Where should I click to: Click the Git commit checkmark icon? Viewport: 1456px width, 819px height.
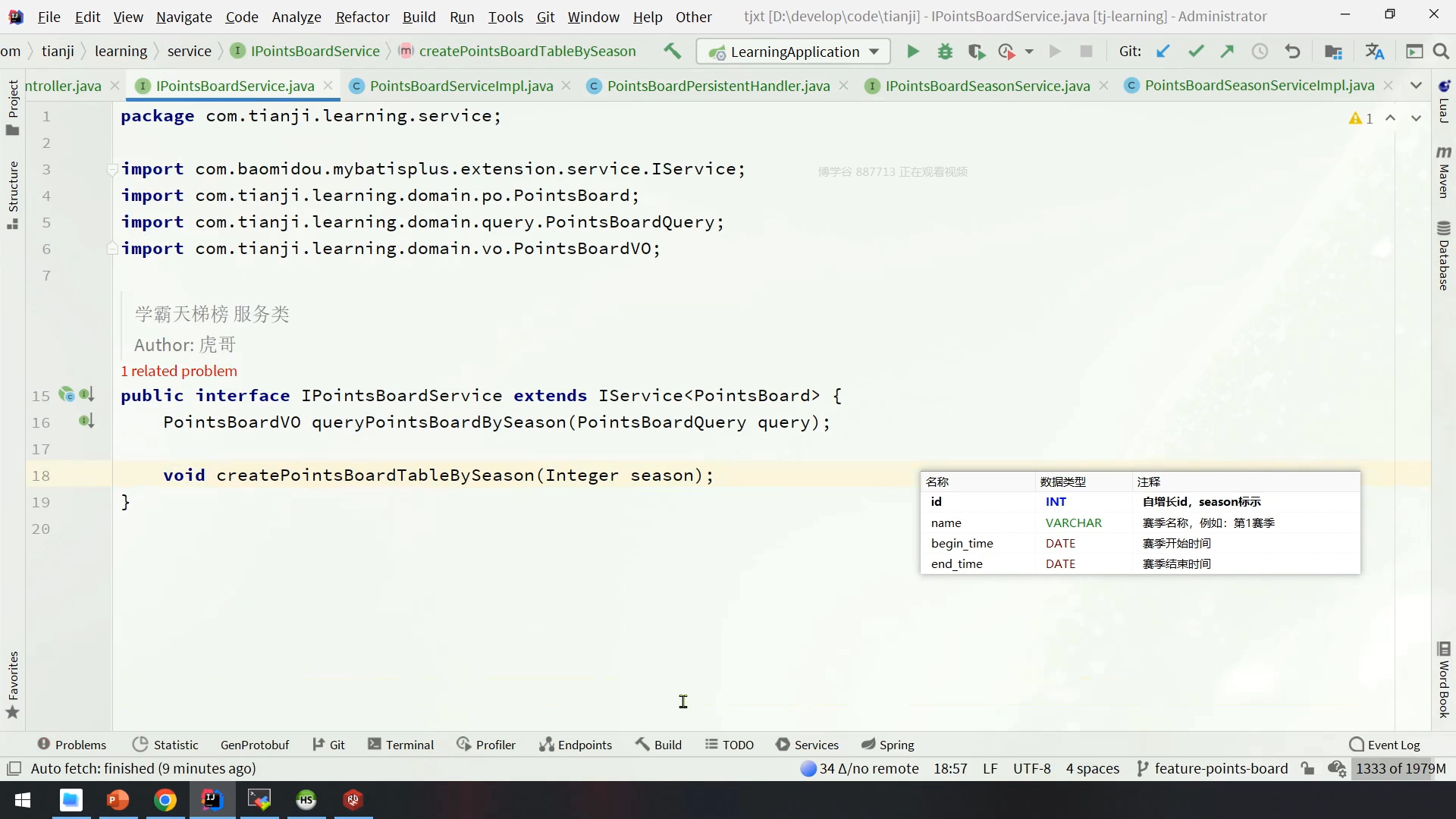click(1196, 52)
